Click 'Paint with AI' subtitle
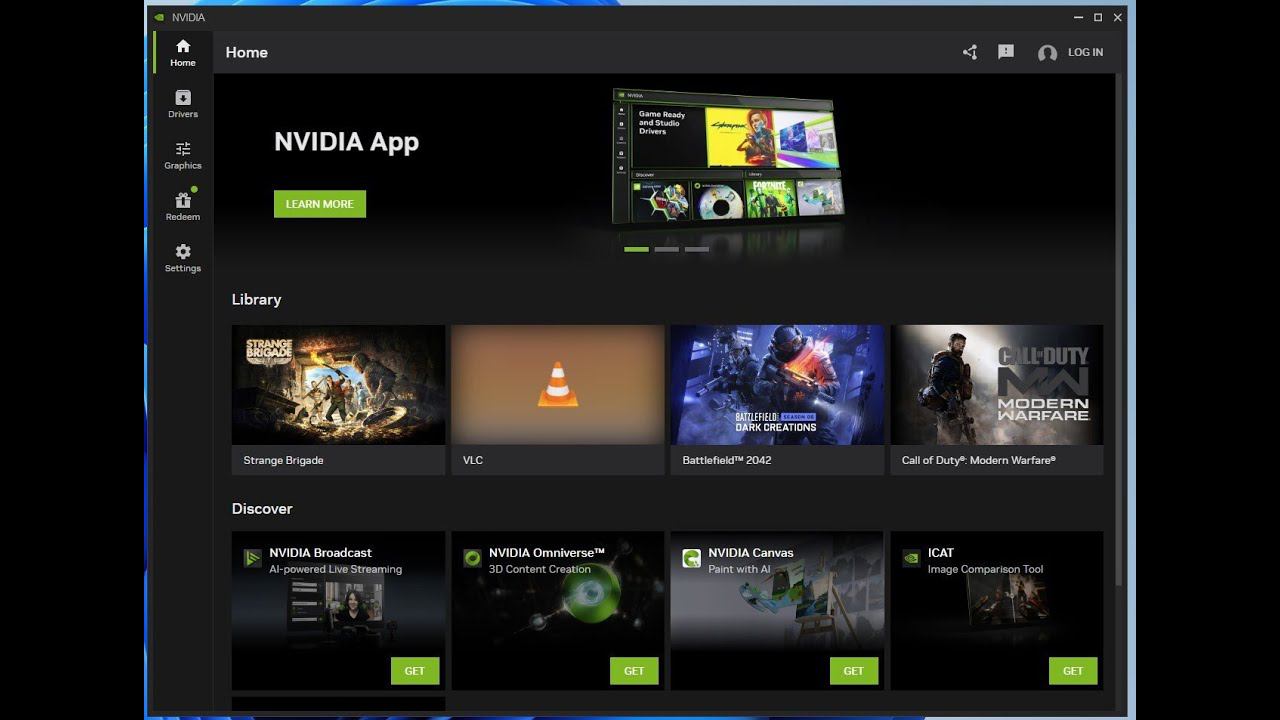 (x=739, y=569)
